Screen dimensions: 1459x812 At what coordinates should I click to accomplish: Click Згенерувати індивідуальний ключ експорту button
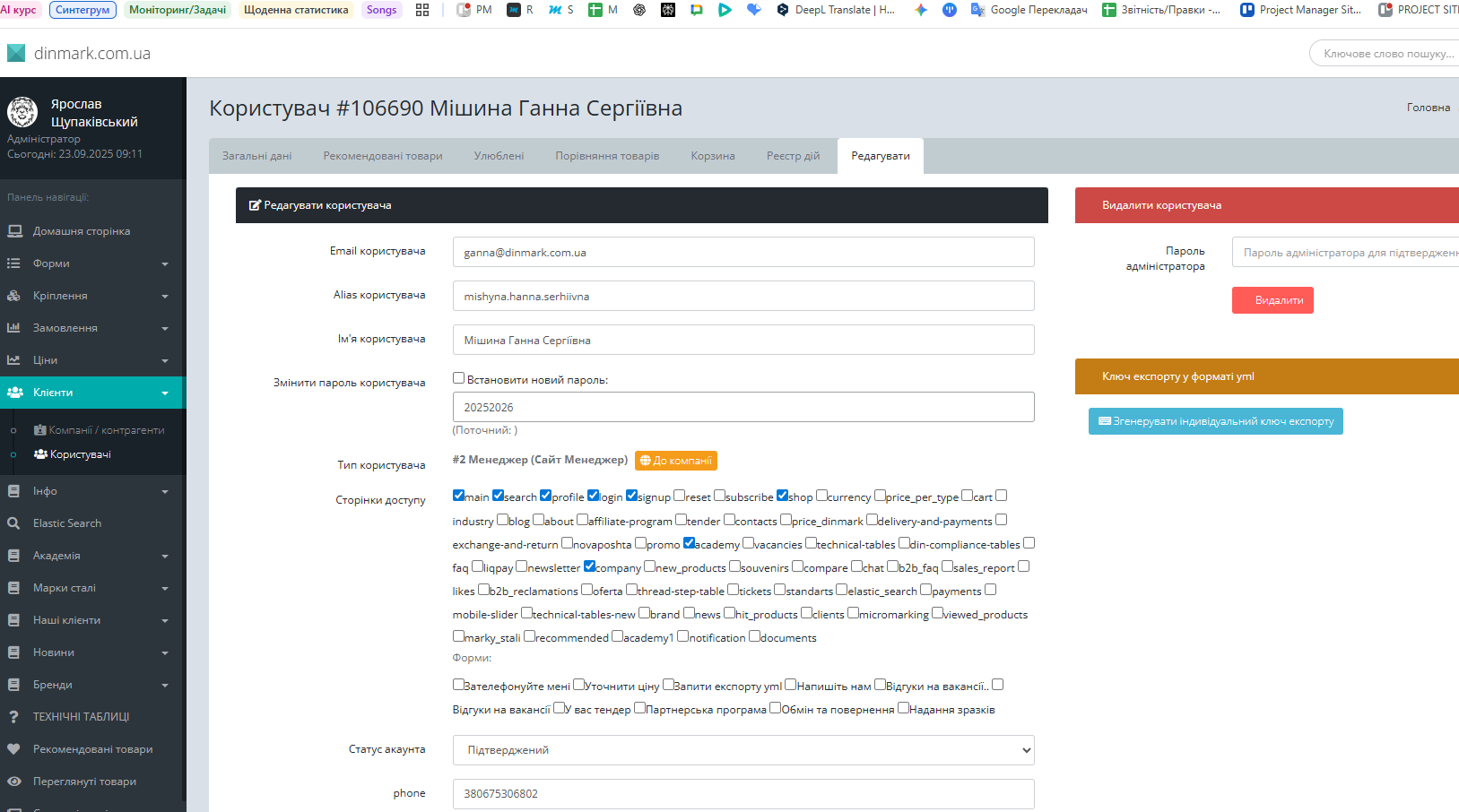1216,421
